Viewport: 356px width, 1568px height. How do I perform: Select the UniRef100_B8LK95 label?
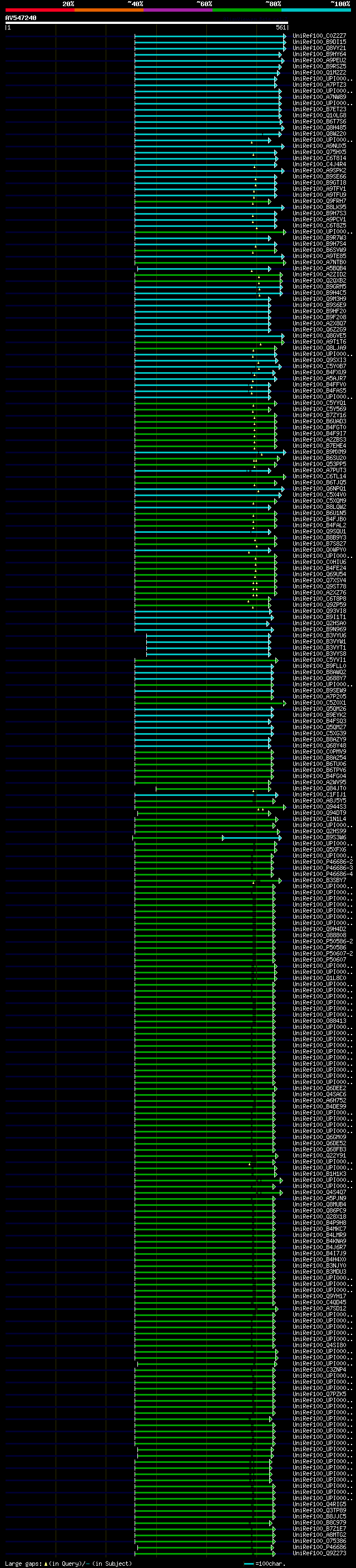[x=319, y=207]
